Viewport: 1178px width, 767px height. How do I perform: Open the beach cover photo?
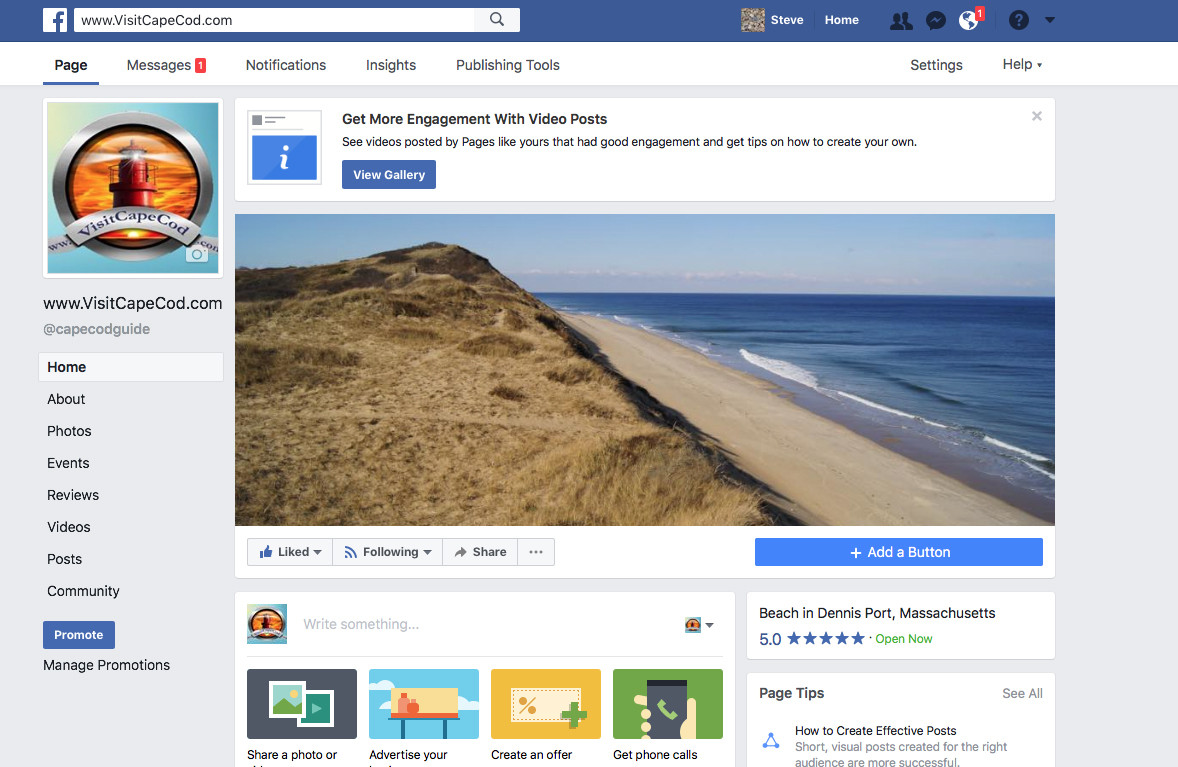[645, 370]
